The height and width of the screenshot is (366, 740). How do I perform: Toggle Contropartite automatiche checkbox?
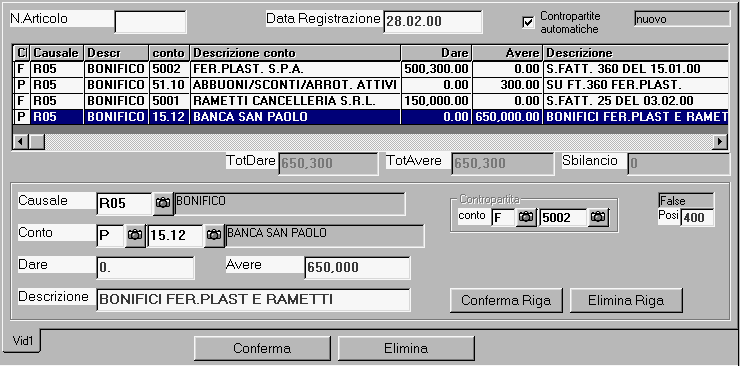tap(528, 23)
